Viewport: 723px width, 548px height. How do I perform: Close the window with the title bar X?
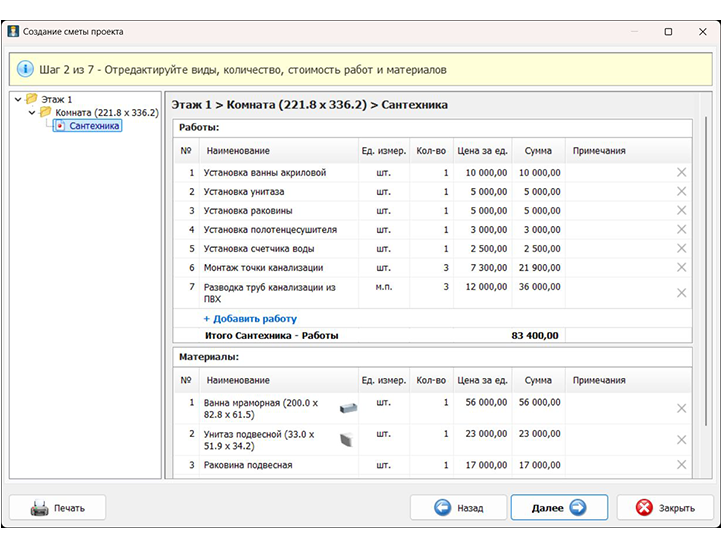(x=702, y=31)
